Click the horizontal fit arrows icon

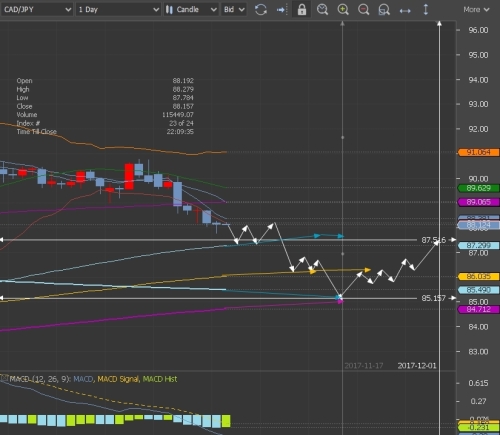[x=405, y=11]
